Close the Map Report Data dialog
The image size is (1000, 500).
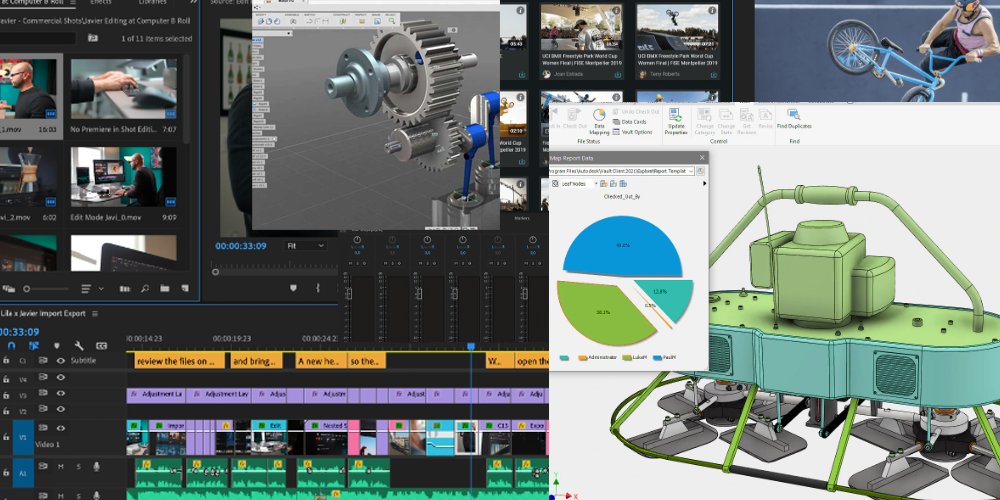point(701,158)
